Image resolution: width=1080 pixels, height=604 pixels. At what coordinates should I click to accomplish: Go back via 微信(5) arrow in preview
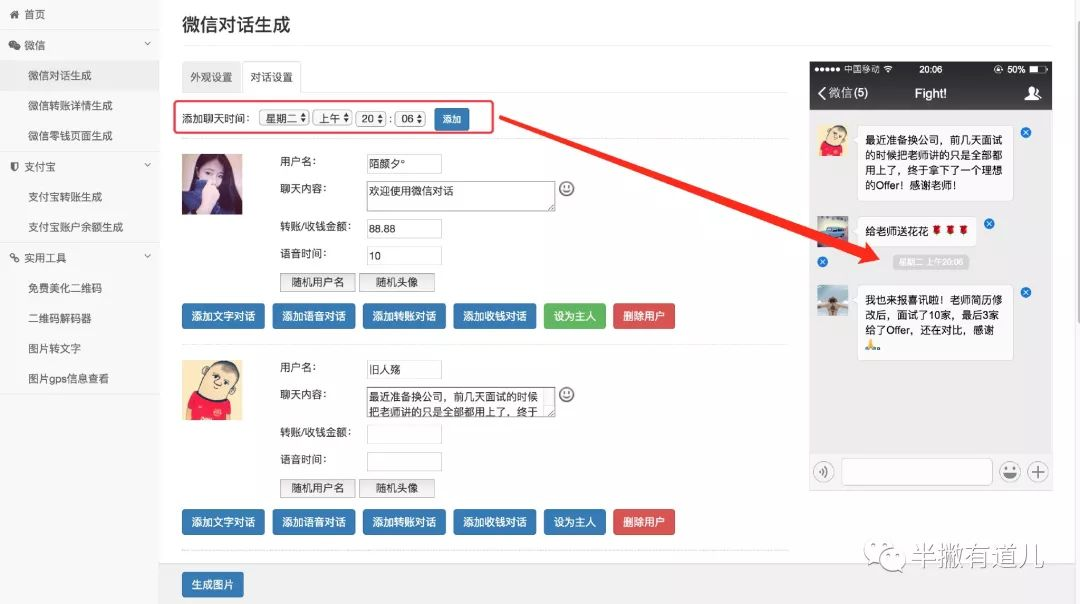[842, 93]
